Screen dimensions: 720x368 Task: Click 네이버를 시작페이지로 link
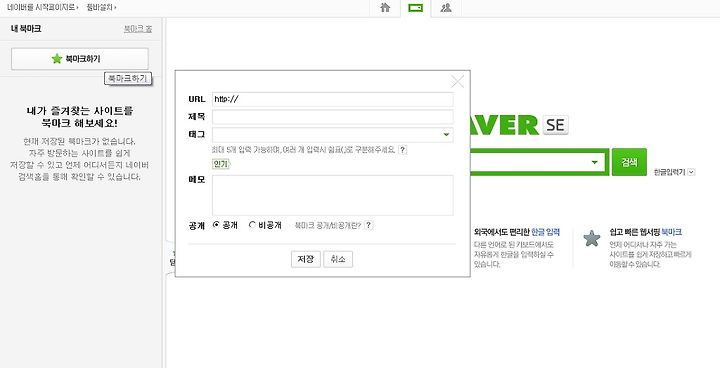click(42, 7)
